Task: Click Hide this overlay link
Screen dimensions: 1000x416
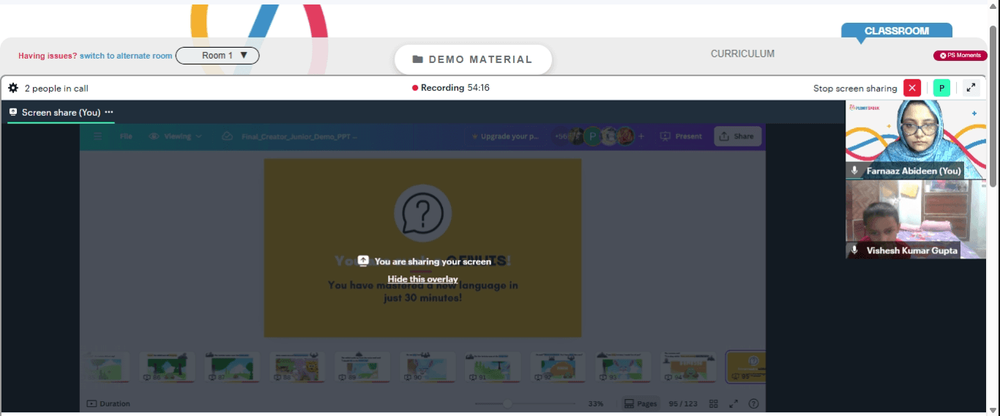Action: coord(423,279)
